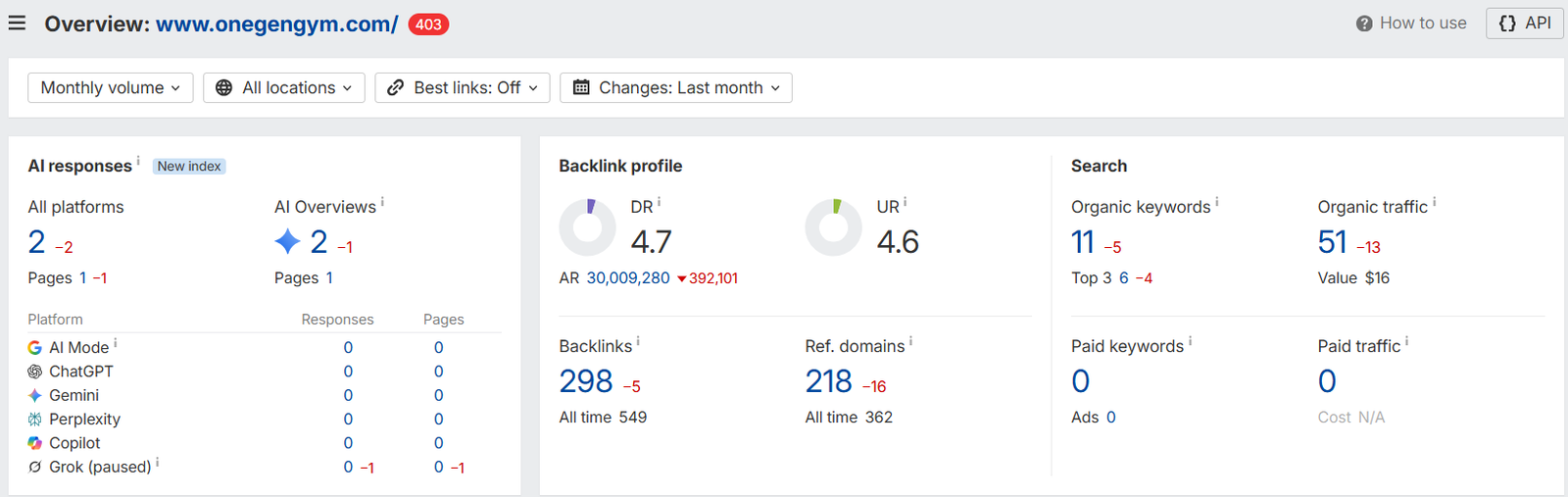
Task: Click the Gemini sparkle icon
Action: tap(34, 395)
